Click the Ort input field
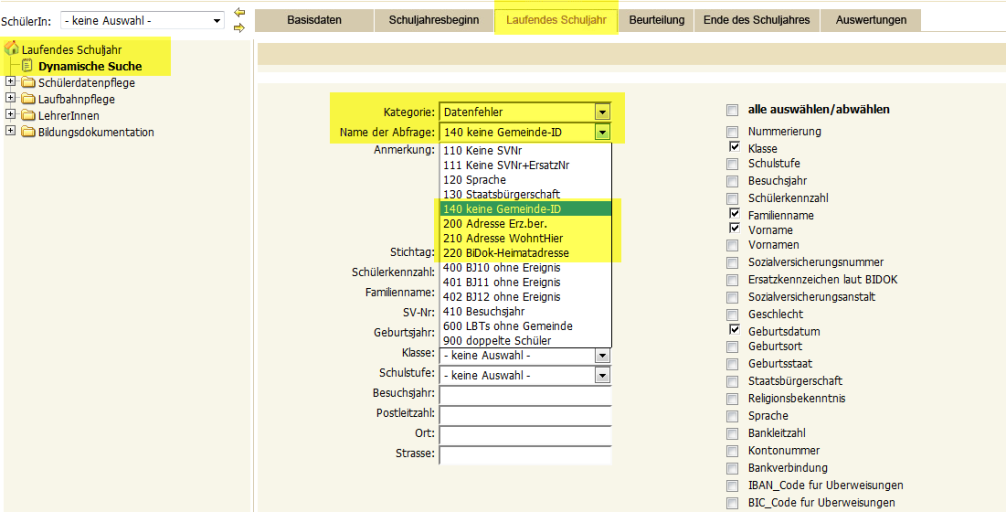Screen dimensions: 1006x512 pos(525,434)
